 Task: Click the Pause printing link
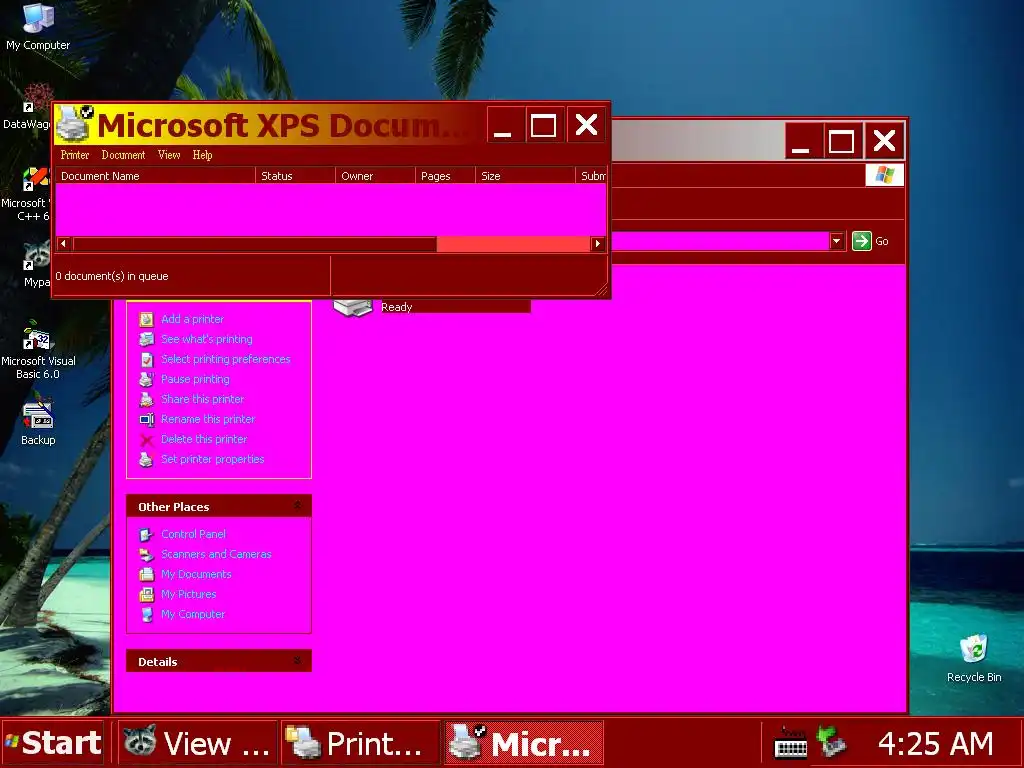195,379
